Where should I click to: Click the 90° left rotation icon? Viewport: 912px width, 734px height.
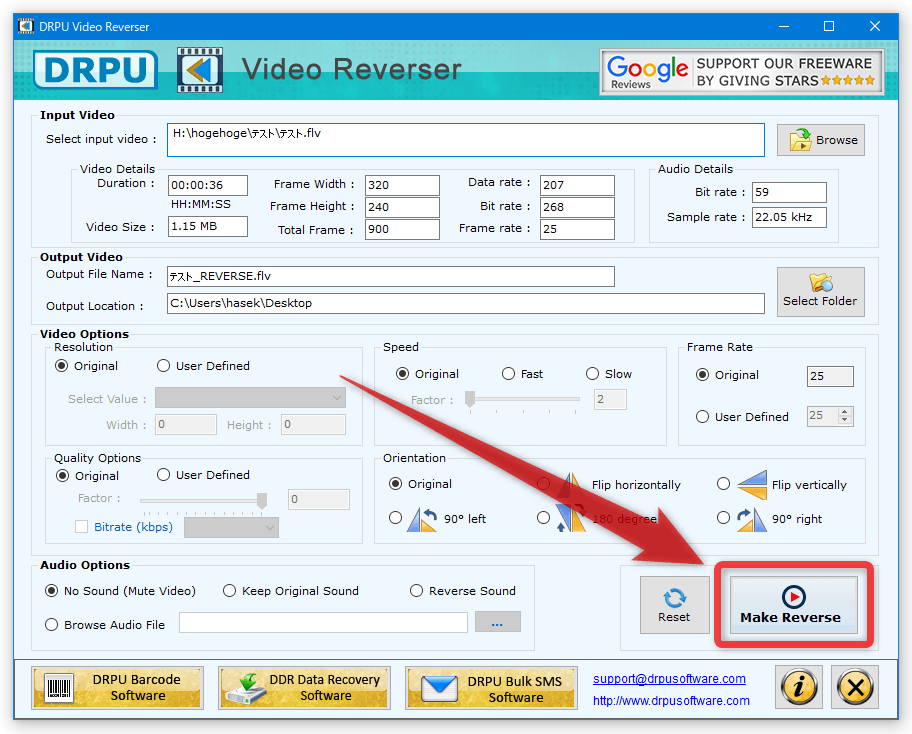click(422, 519)
